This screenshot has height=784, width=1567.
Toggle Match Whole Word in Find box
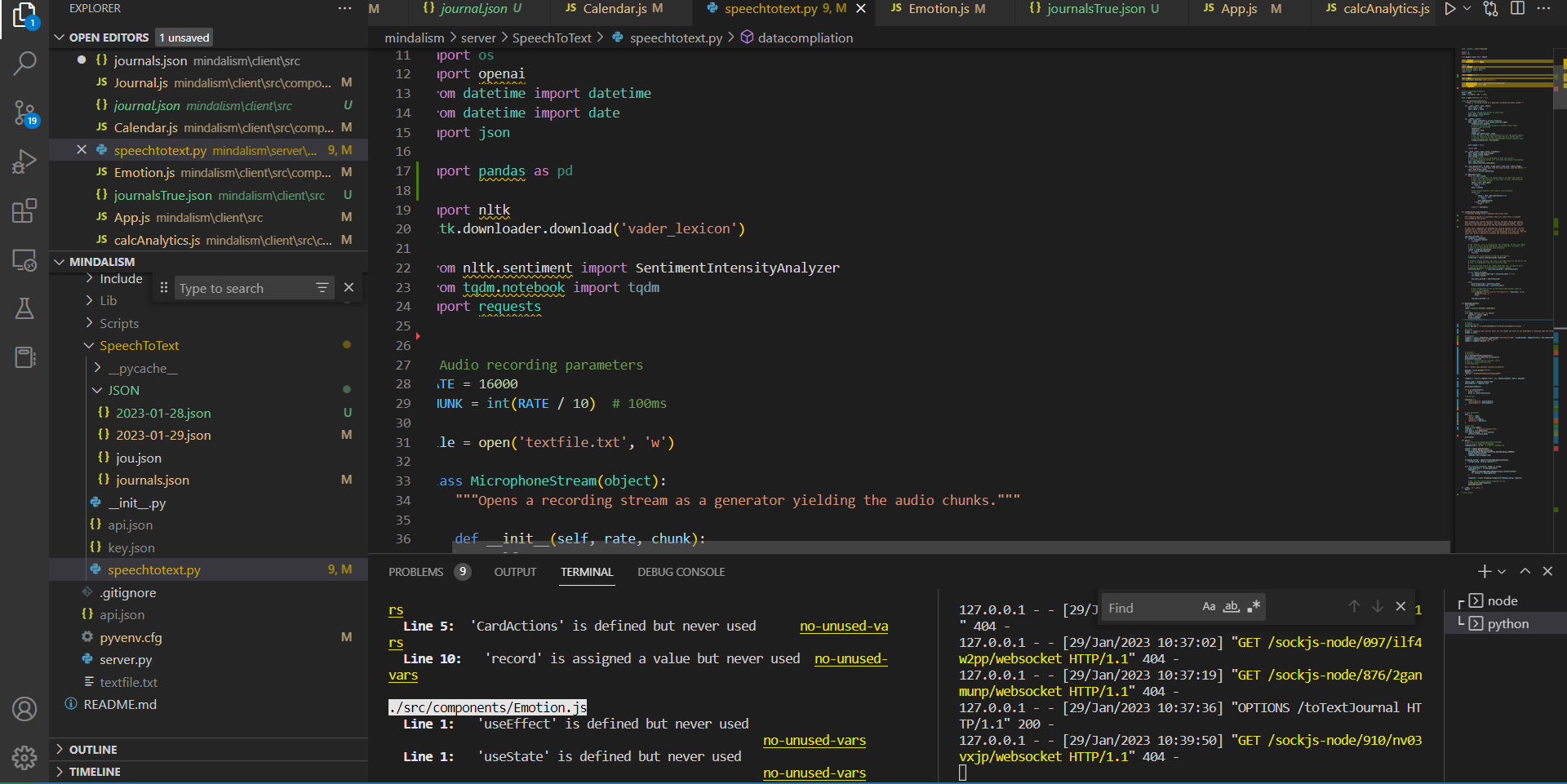point(1232,607)
